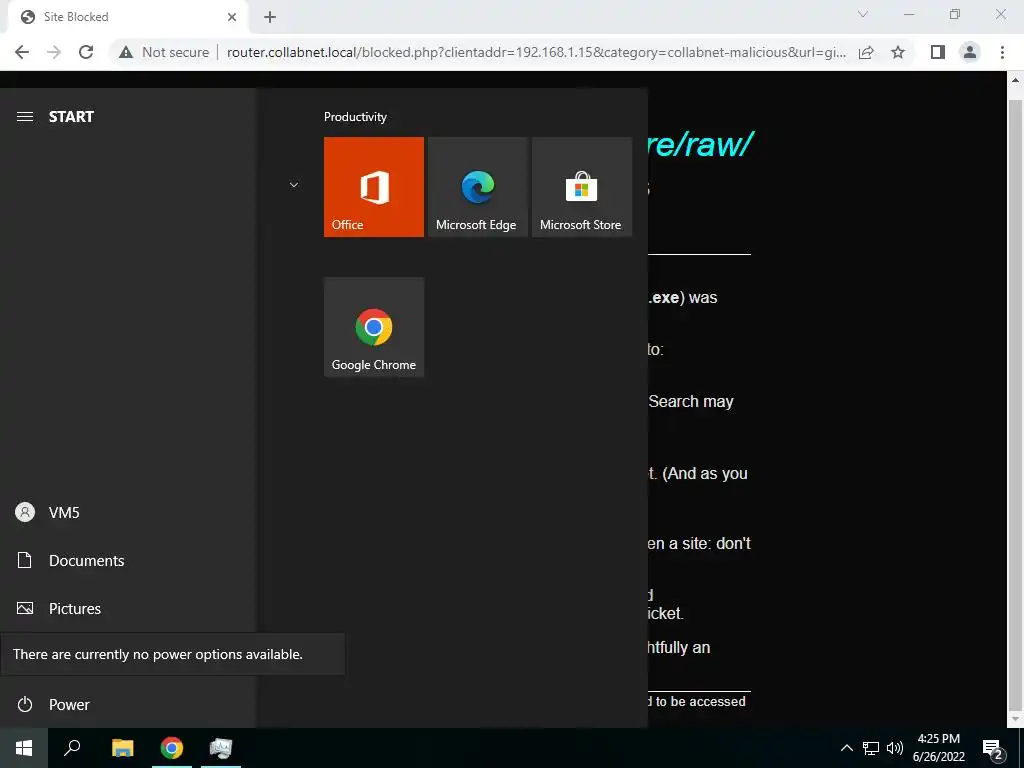1024x768 pixels.
Task: Bookmark this page with the star
Action: coord(898,52)
